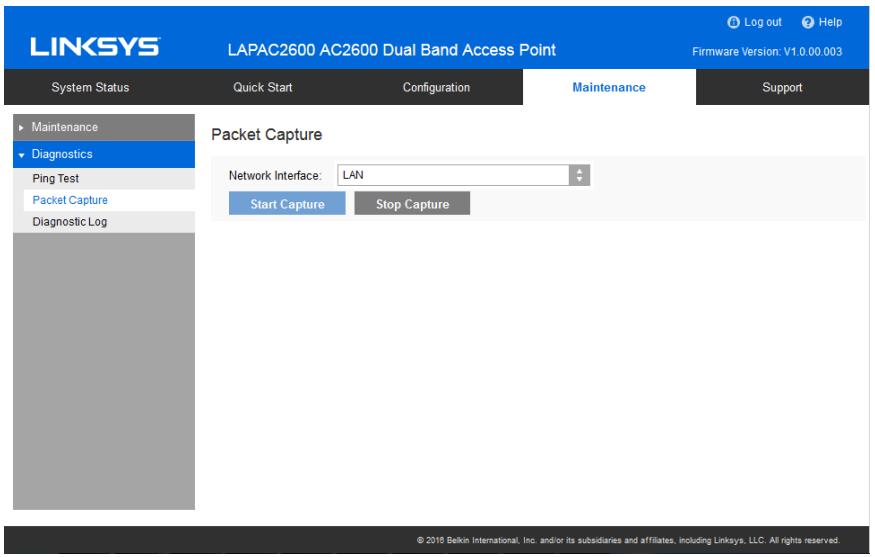Screen dimensions: 875x557
Task: Click the LAPAC2600 AC2600 Dual Band Access Point title
Action: point(392,50)
